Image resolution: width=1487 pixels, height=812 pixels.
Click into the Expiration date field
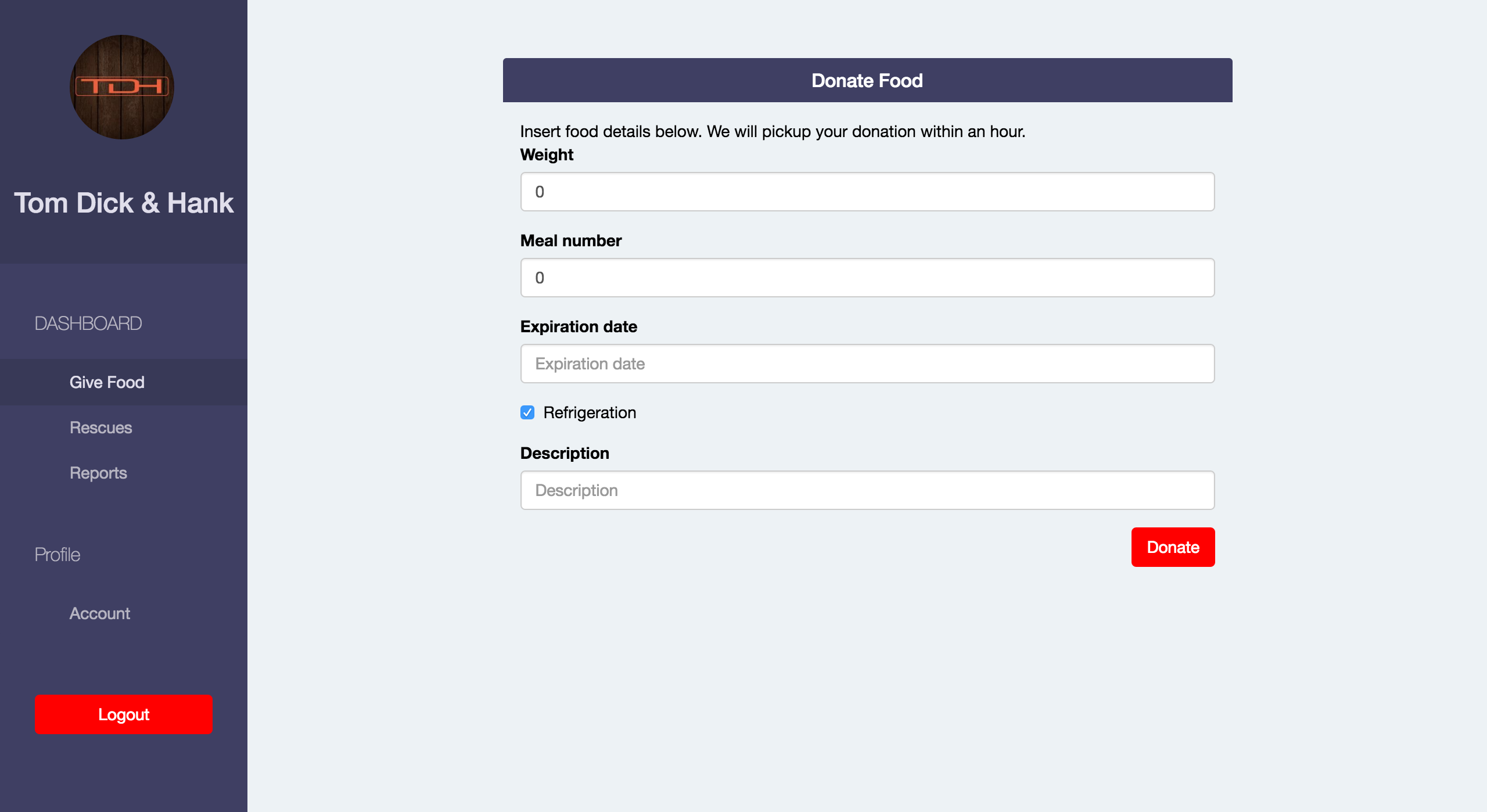coord(867,364)
